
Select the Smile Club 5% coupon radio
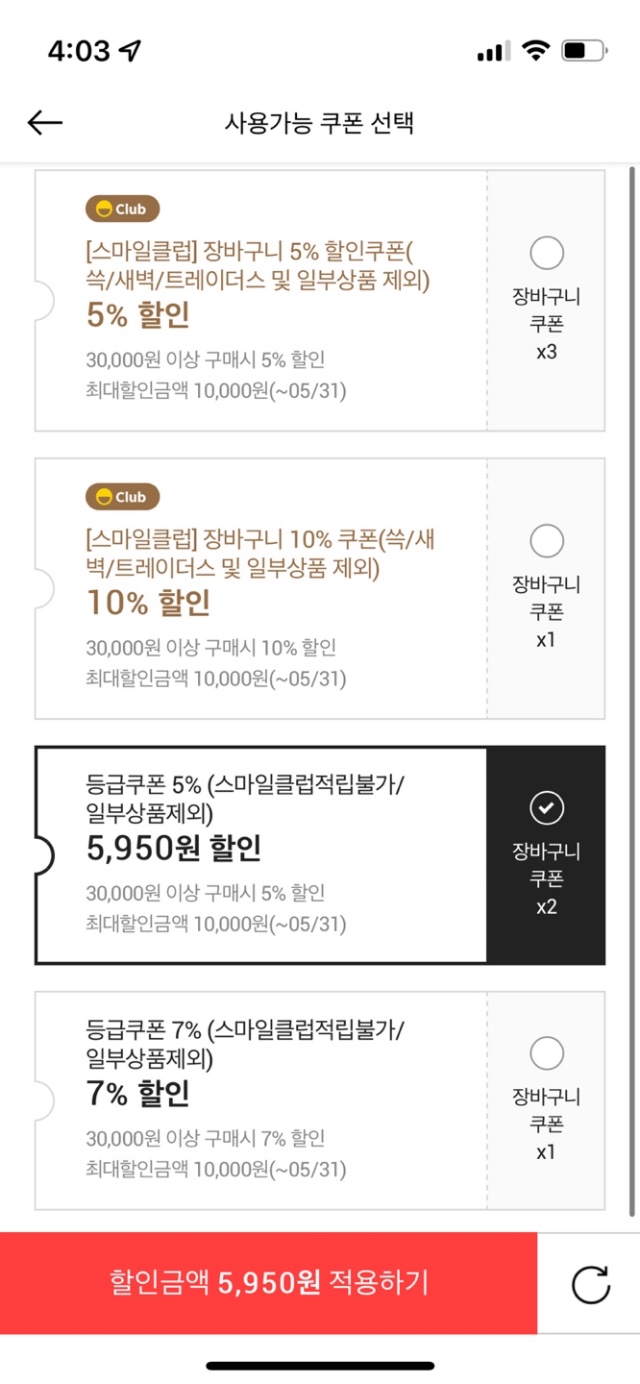tap(547, 254)
